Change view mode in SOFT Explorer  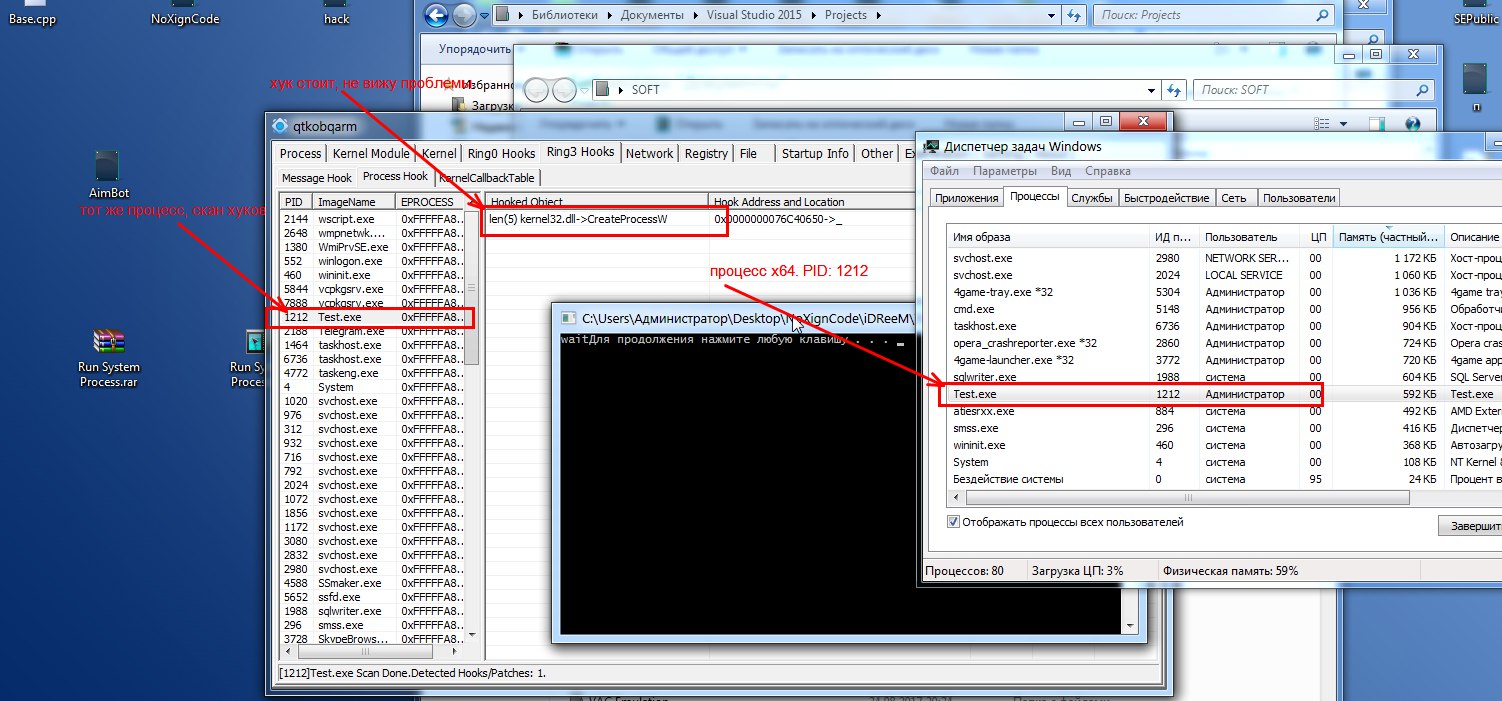pyautogui.click(x=1320, y=123)
